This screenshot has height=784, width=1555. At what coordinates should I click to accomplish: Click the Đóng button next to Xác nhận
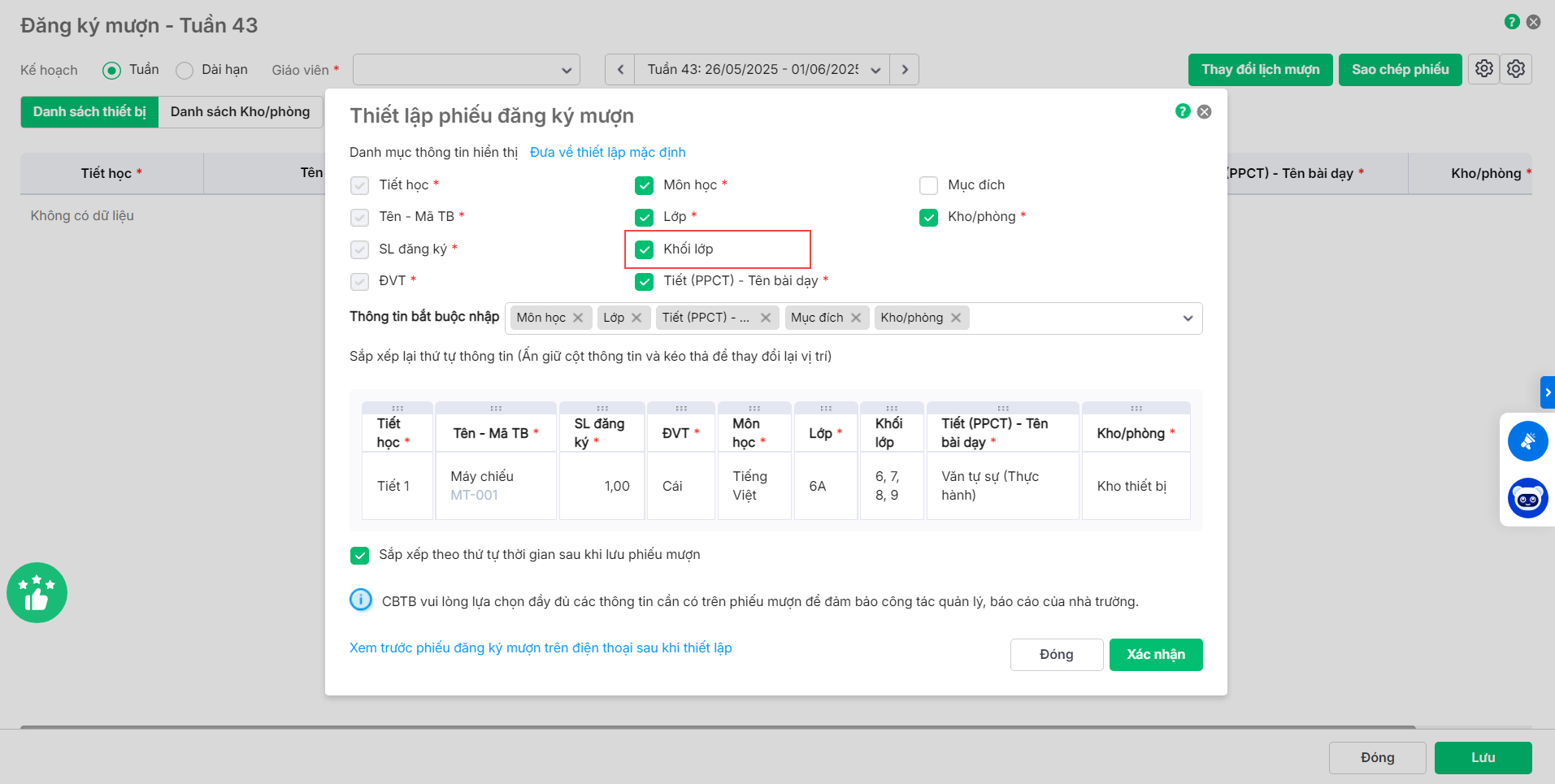tap(1057, 655)
